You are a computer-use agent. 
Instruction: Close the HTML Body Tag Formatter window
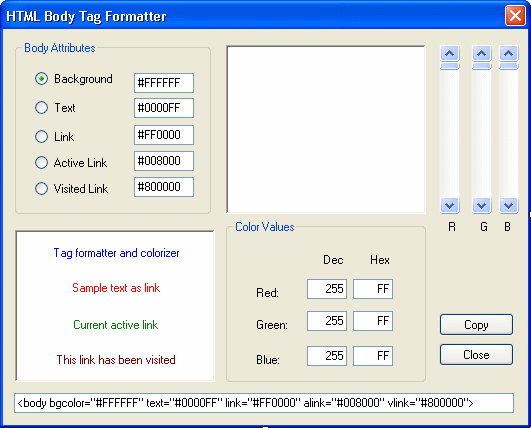pyautogui.click(x=515, y=16)
